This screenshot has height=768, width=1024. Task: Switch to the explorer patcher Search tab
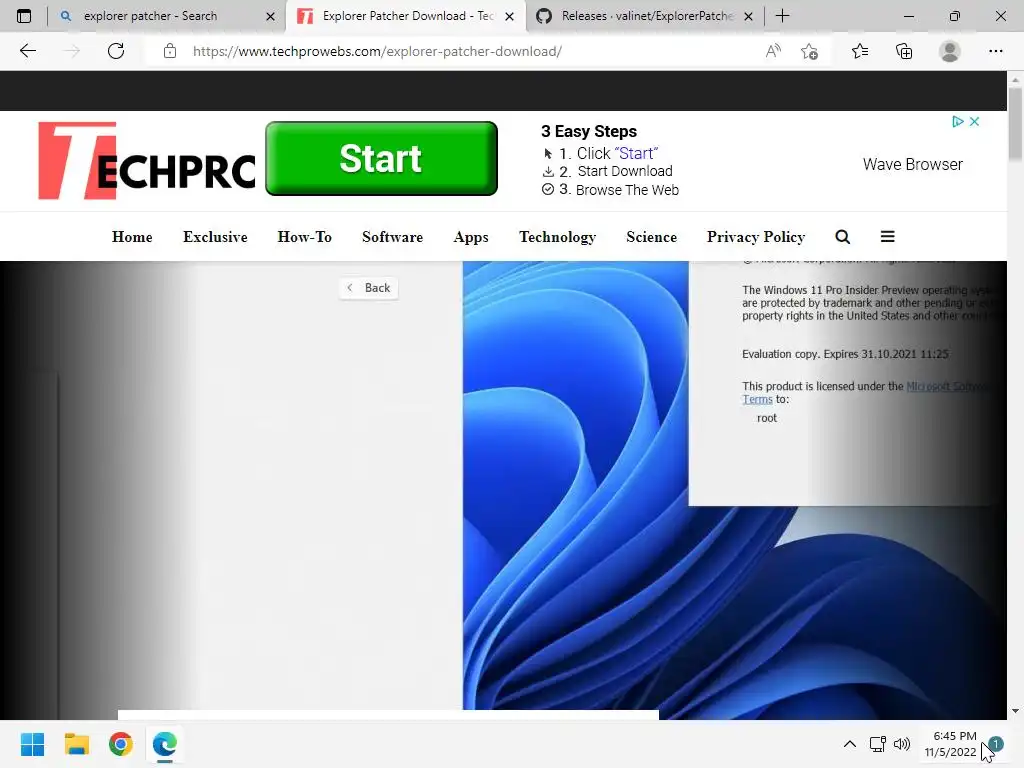point(167,16)
